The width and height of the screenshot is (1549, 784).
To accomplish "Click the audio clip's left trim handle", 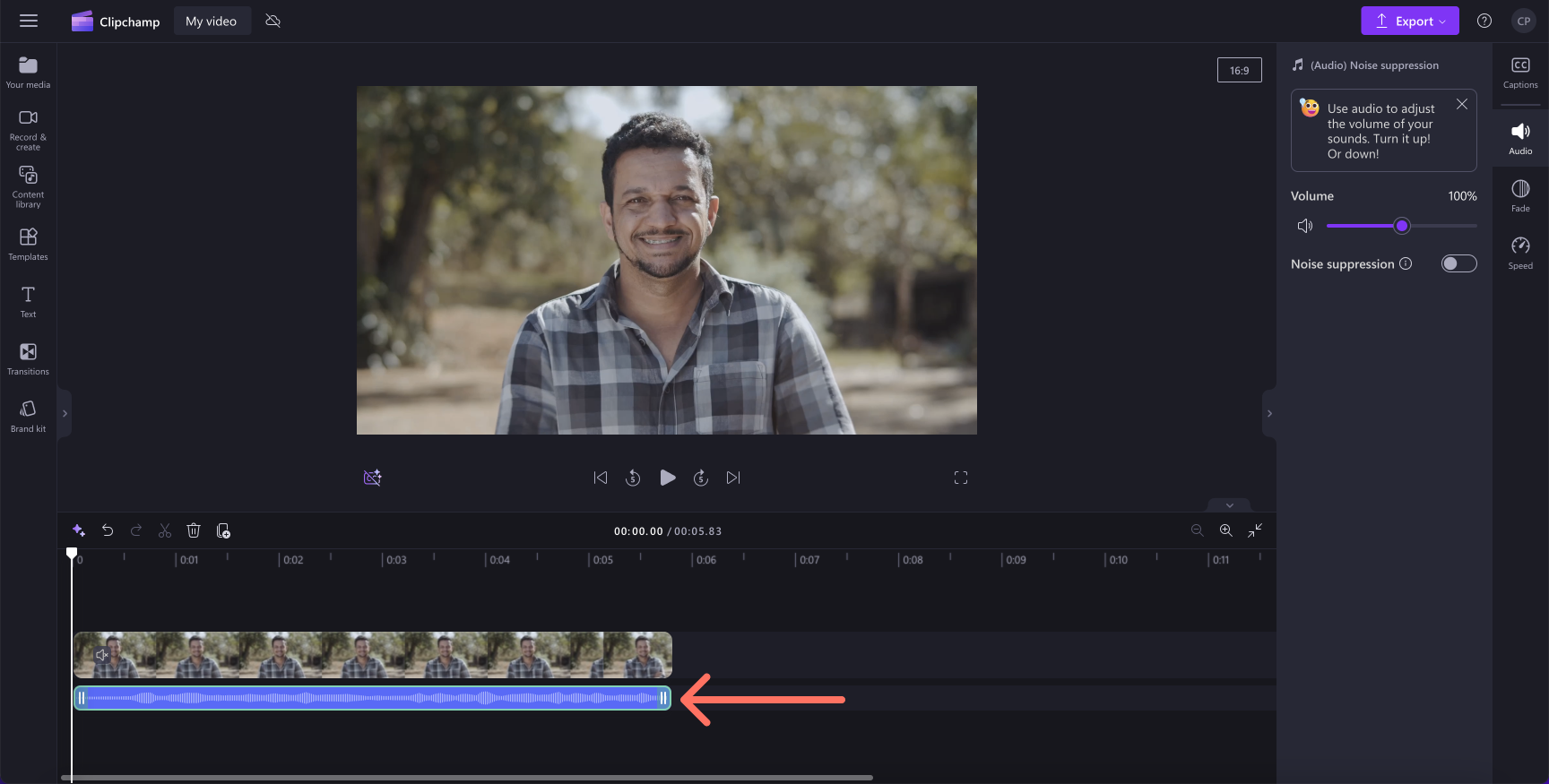I will coord(81,698).
